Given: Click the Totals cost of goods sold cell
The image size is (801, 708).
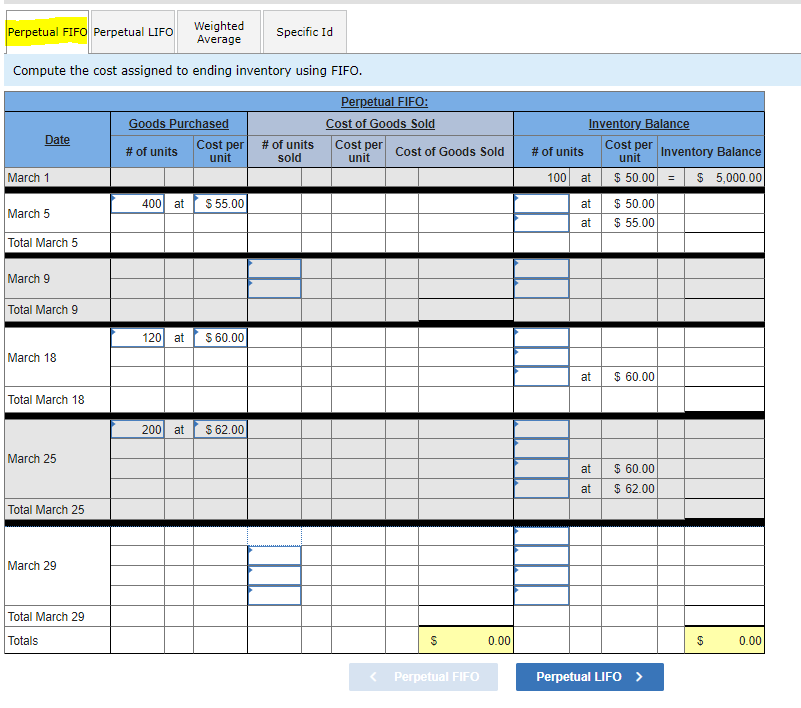Looking at the screenshot, I should (466, 640).
